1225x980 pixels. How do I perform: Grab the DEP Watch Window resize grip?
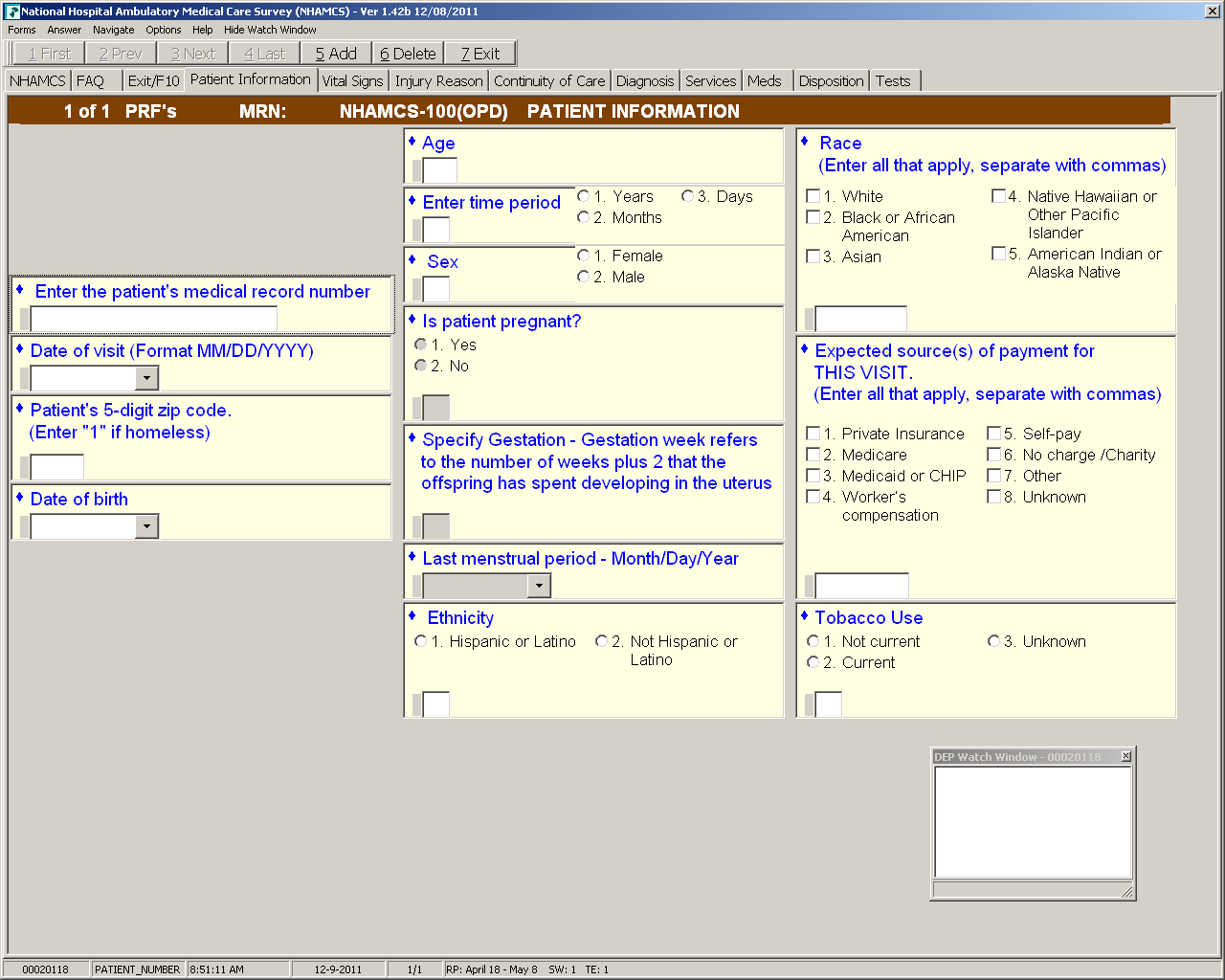1126,891
